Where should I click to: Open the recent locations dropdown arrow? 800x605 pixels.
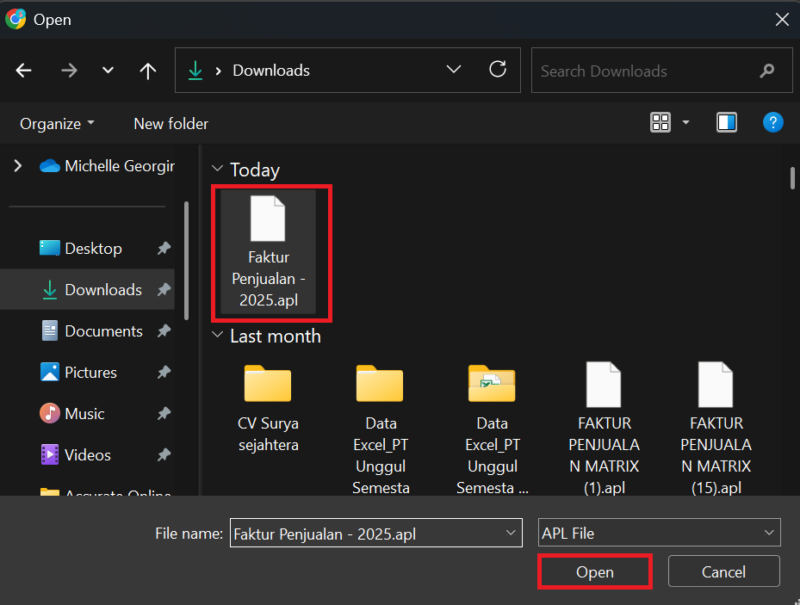(x=108, y=71)
